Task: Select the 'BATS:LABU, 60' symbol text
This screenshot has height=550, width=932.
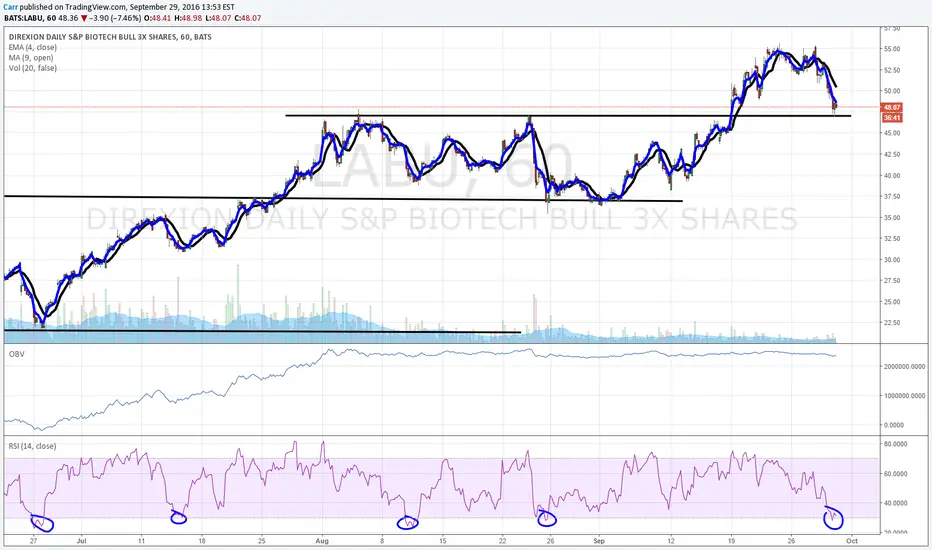Action: (30, 18)
